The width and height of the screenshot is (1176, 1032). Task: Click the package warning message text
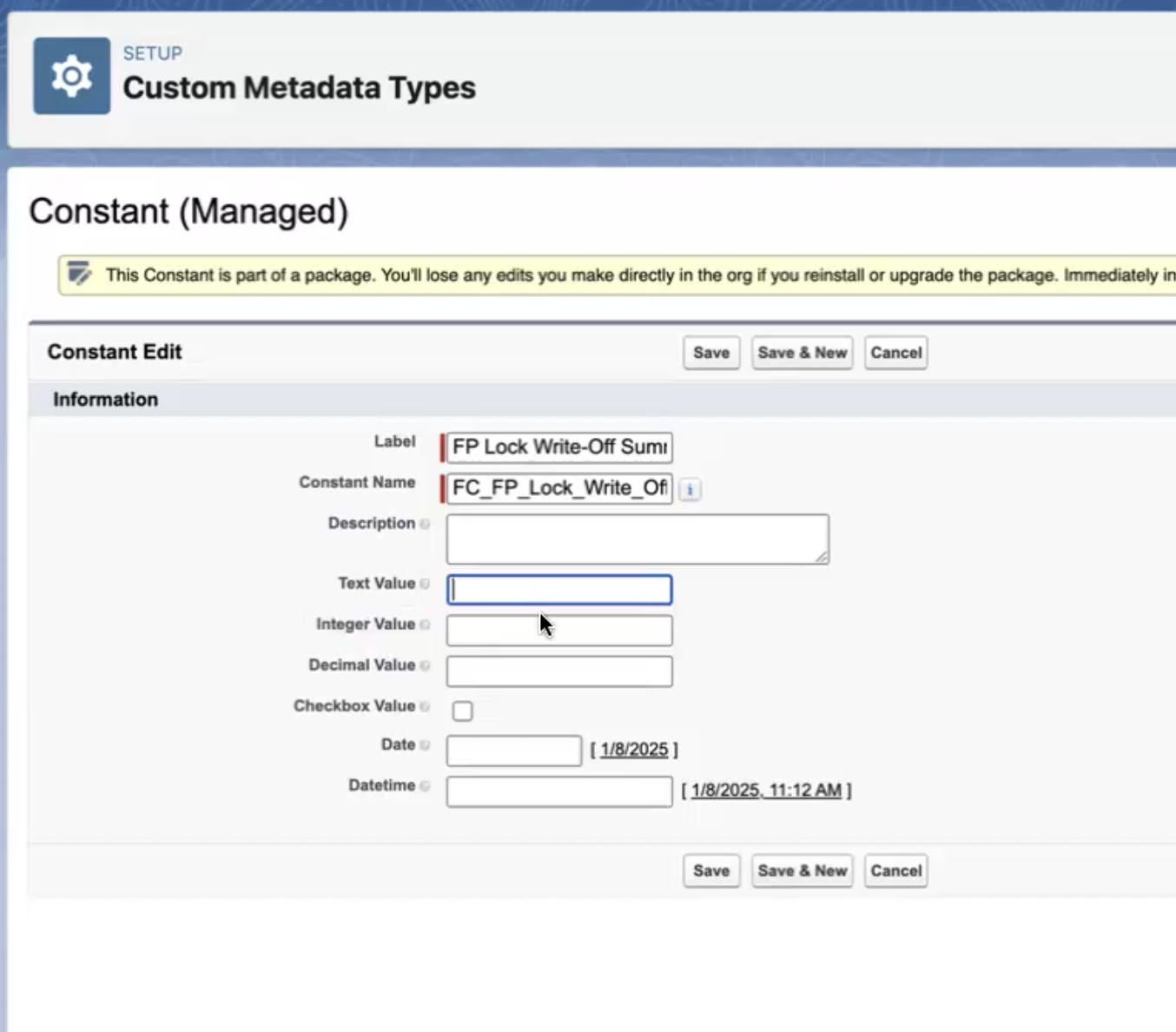(x=640, y=275)
